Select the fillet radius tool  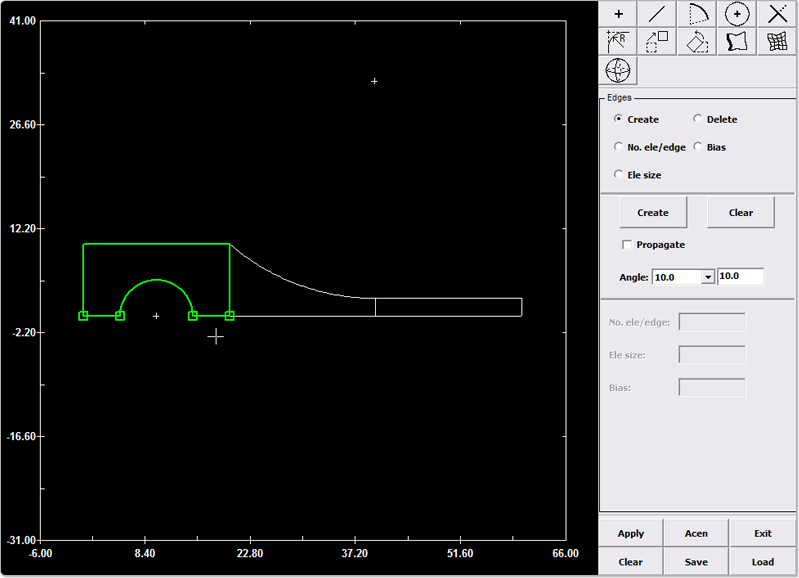click(x=618, y=42)
